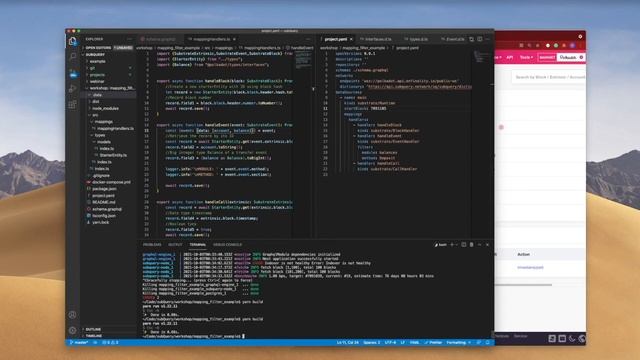Open the Output panel tab

175,244
